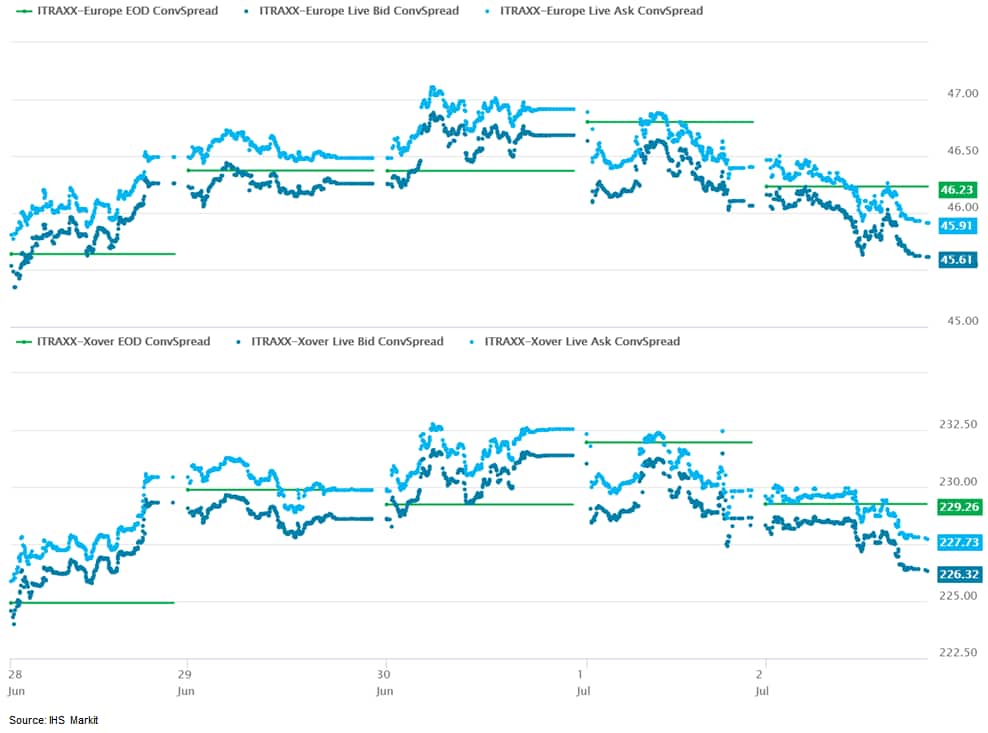Screen dimensions: 988x733
Task: Click the light blue 45.91 ask label
Action: point(957,225)
